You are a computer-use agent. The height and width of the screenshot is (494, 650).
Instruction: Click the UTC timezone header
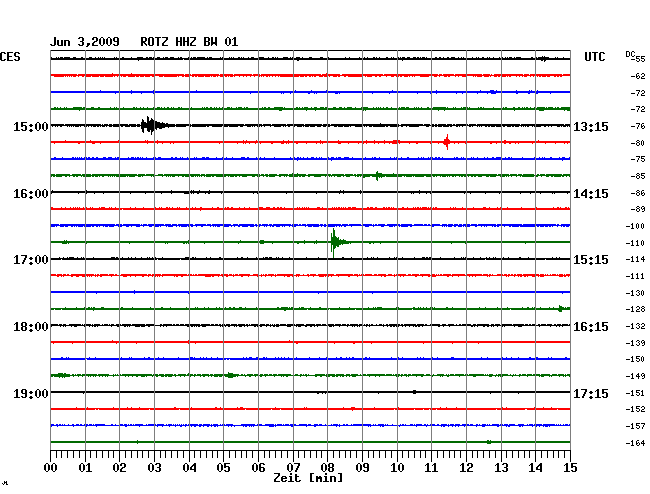click(594, 57)
